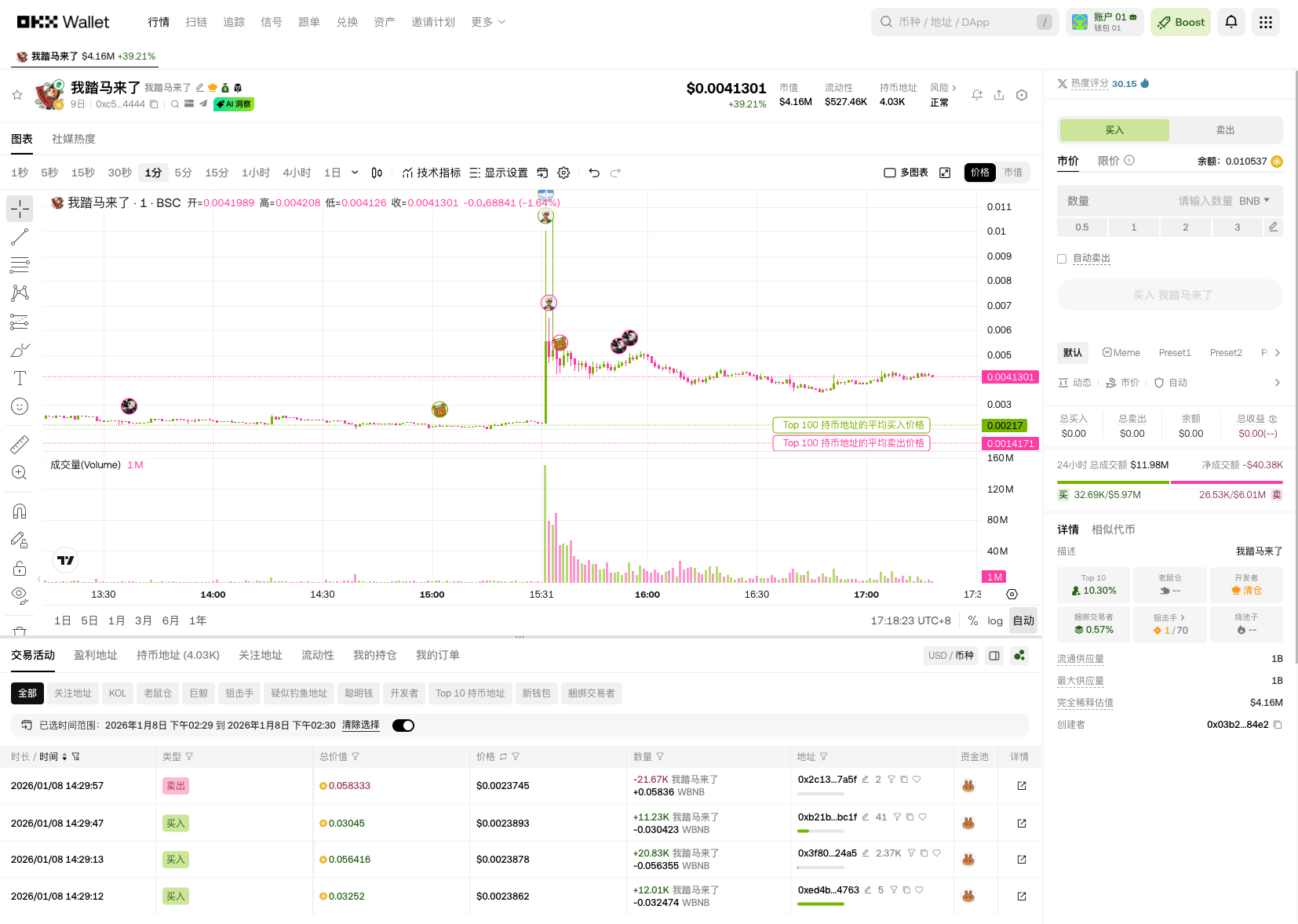
Task: Select the measure ruler tool
Action: tap(20, 444)
